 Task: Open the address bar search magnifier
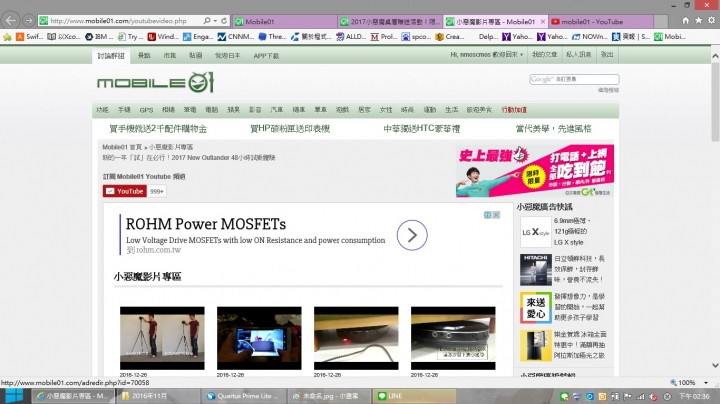(207, 21)
